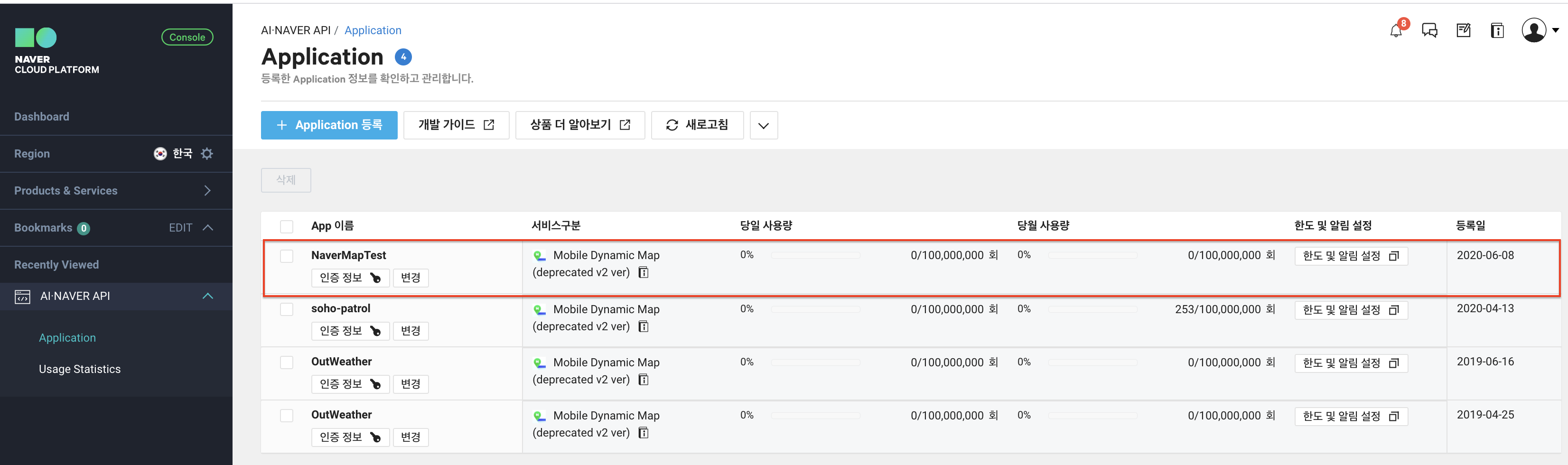Viewport: 1568px width, 465px height.
Task: Select Application in the sidebar submenu
Action: [x=67, y=338]
